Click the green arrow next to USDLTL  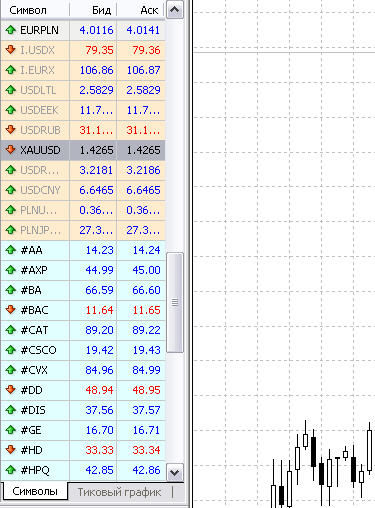click(x=11, y=90)
